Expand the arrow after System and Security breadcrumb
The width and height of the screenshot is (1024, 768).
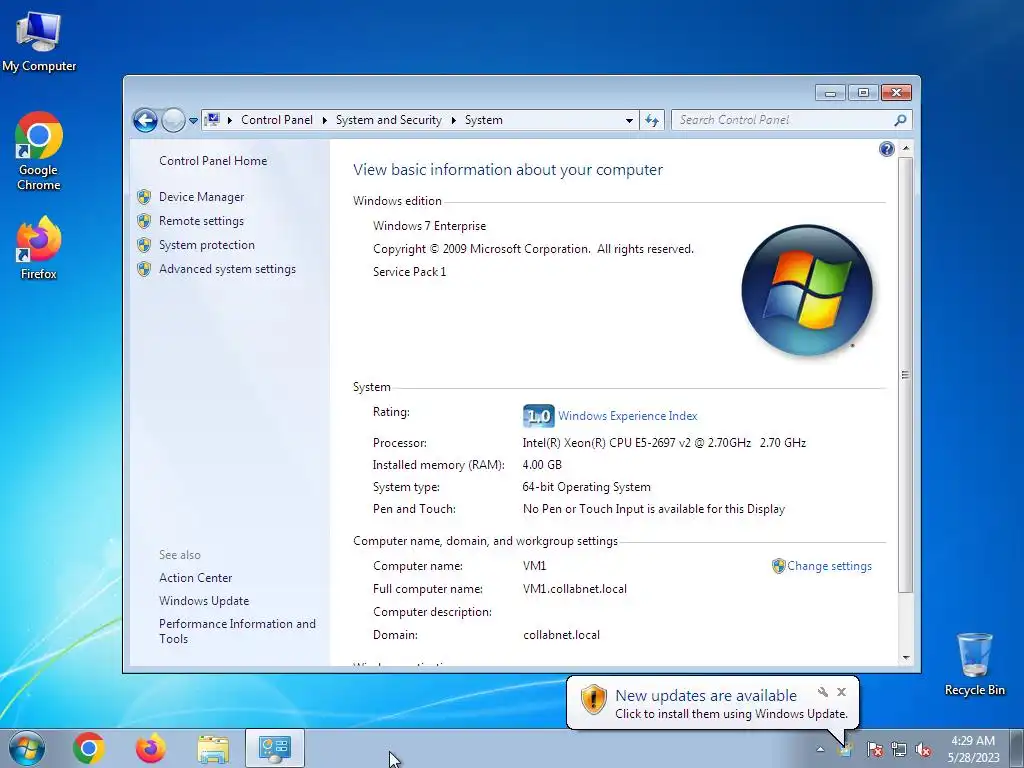[x=453, y=120]
